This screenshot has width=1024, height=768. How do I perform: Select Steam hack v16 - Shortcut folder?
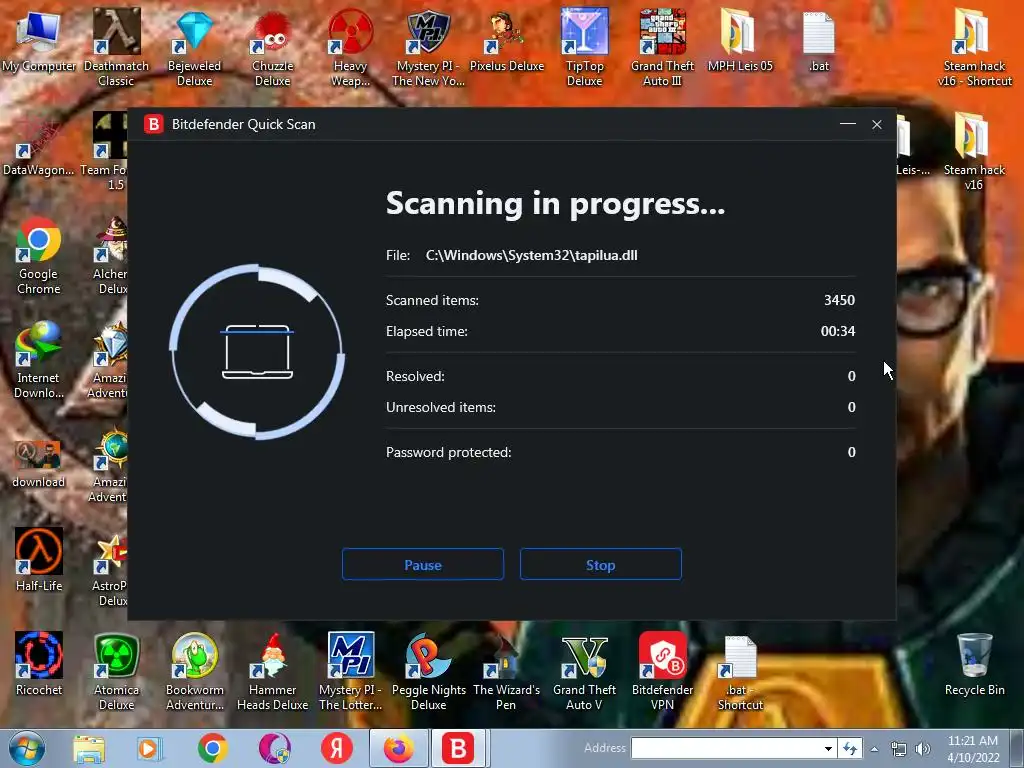(x=974, y=47)
